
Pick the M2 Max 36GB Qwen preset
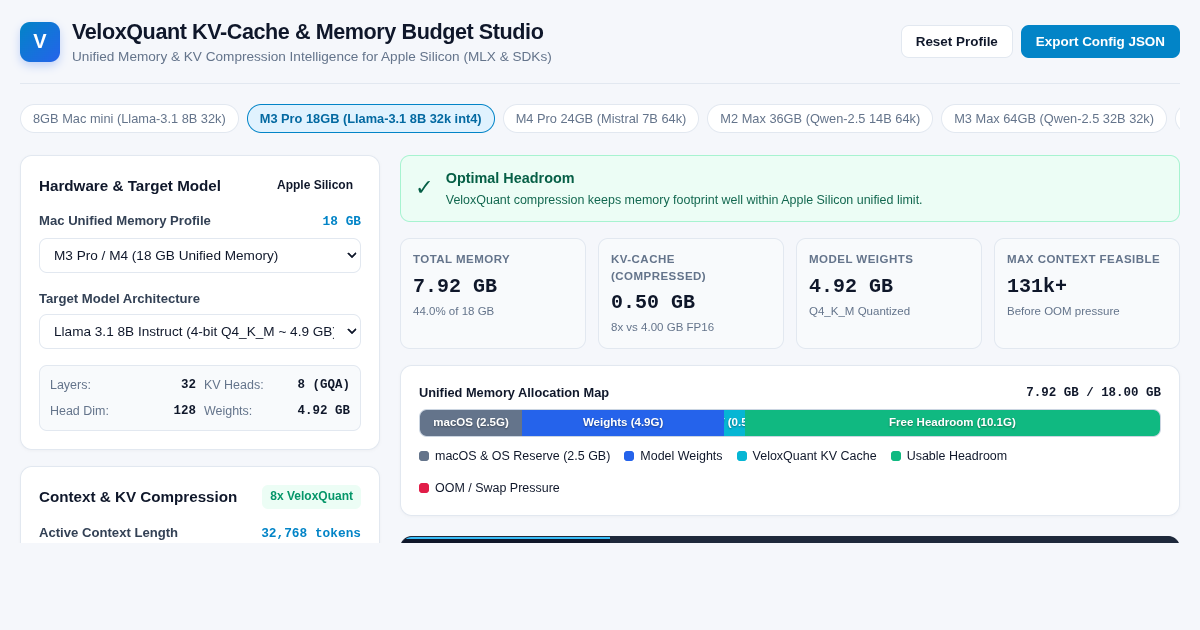[820, 118]
